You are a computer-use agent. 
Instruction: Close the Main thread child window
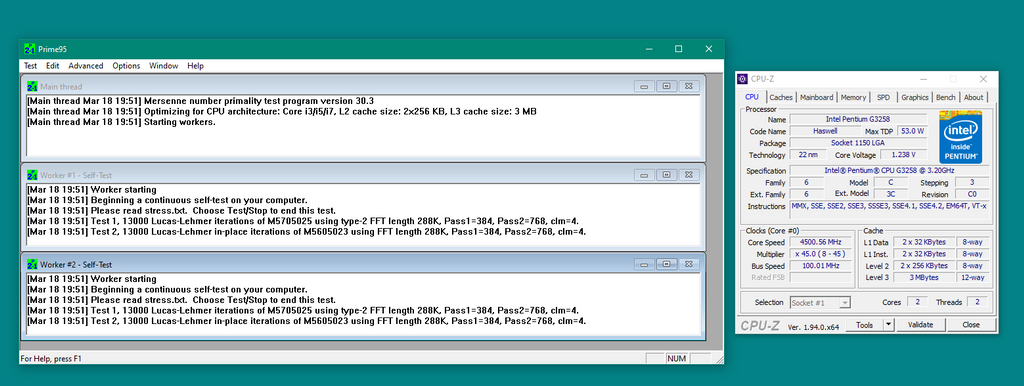coord(688,86)
